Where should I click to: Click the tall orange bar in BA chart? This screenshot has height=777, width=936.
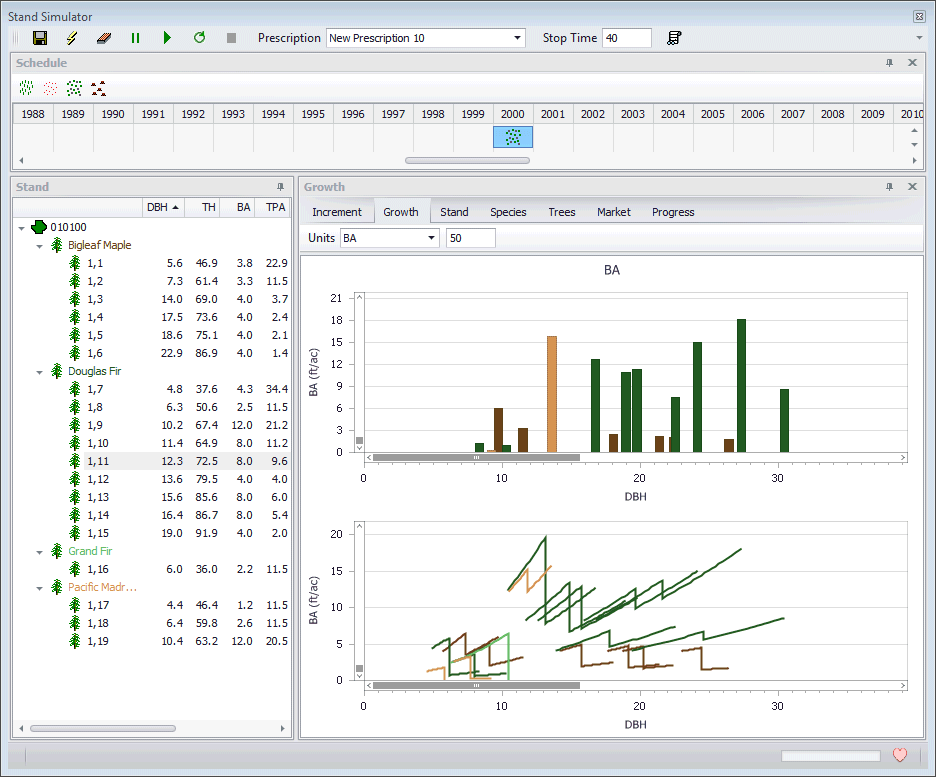click(552, 394)
